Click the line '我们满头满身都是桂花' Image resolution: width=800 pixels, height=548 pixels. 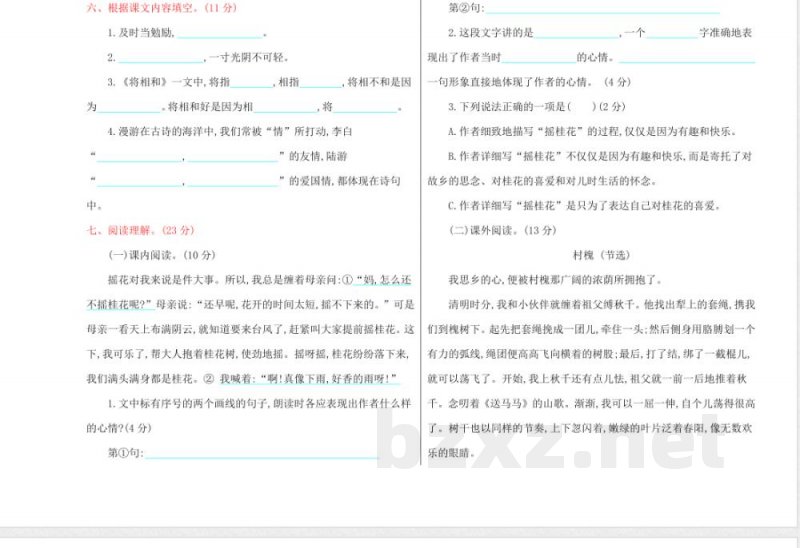(x=143, y=379)
